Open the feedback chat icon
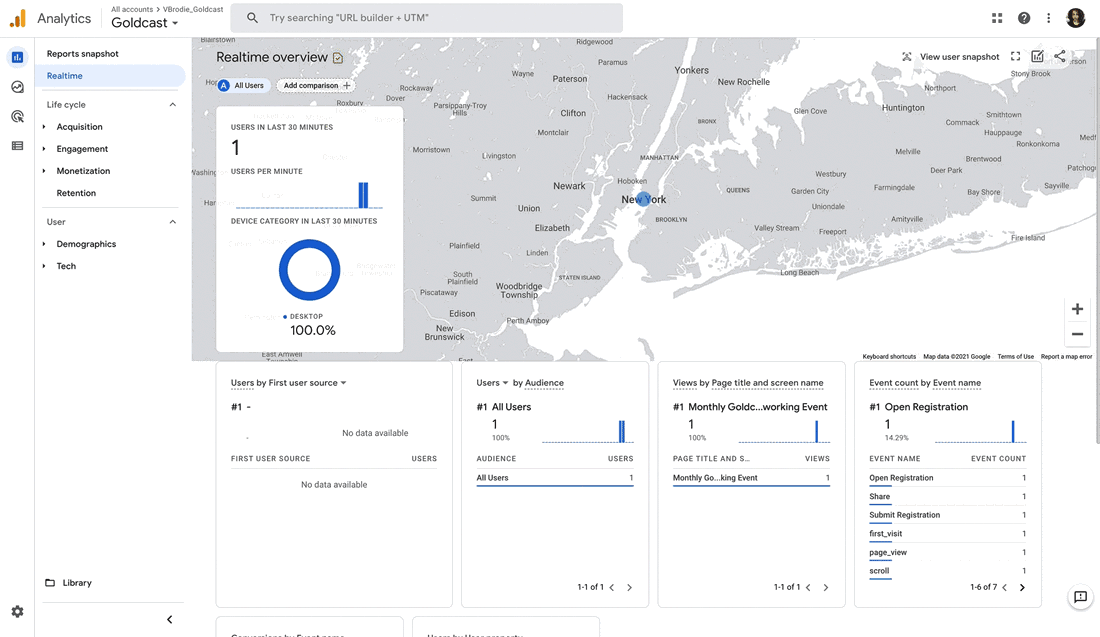Viewport: 1100px width, 637px height. coord(1080,596)
